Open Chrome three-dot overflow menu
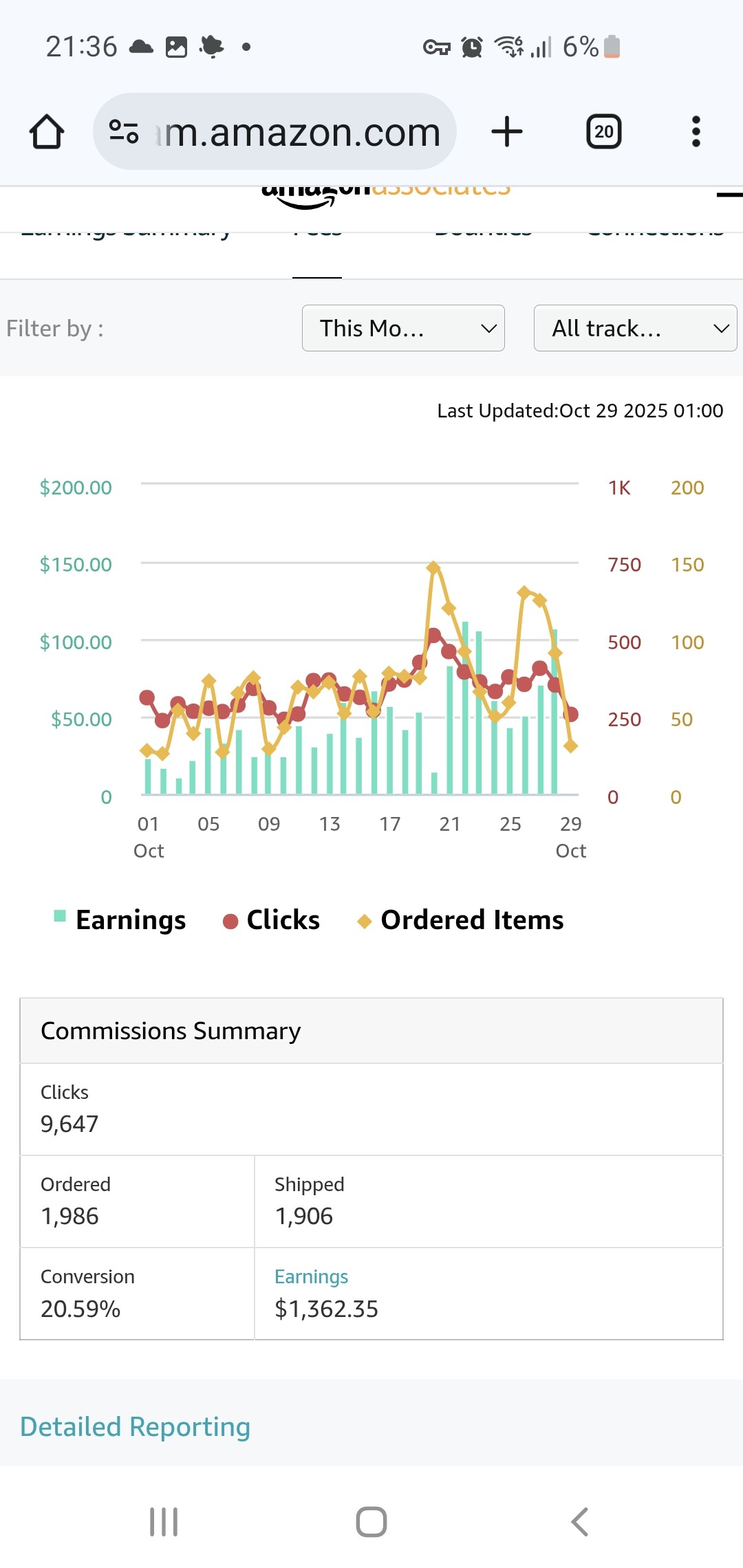 coord(696,131)
